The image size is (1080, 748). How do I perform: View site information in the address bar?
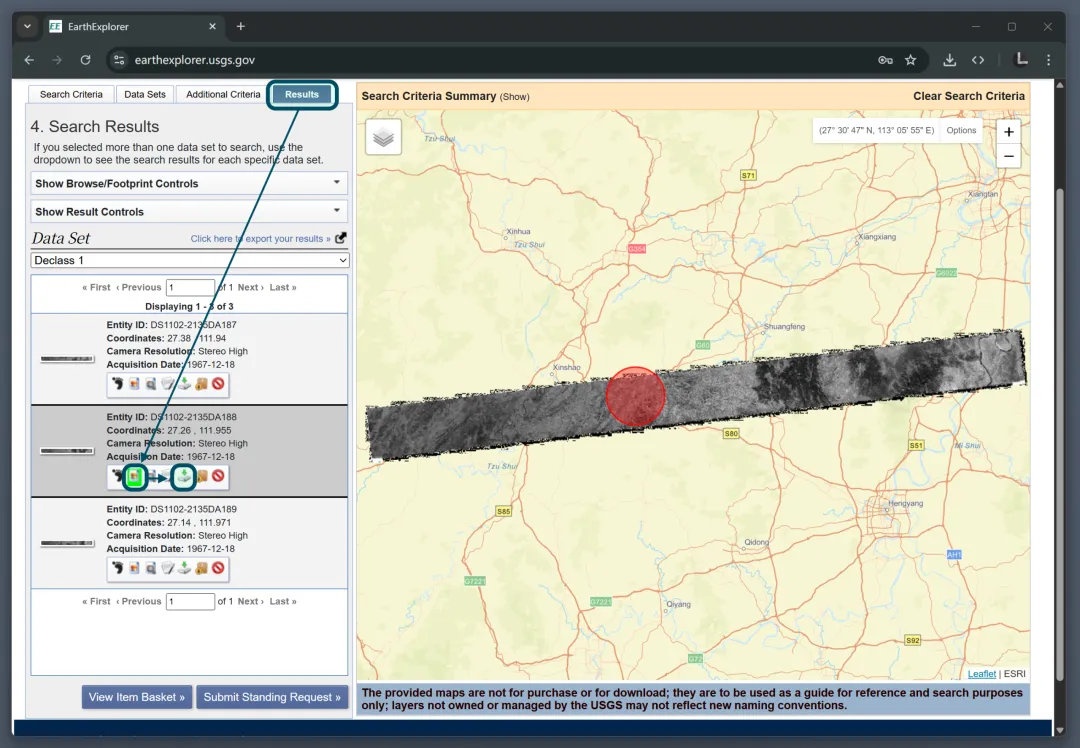(x=119, y=60)
